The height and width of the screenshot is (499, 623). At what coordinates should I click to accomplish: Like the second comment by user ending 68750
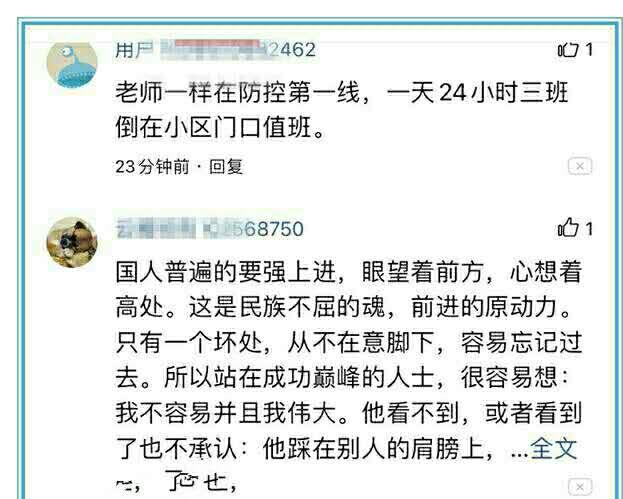click(x=567, y=228)
